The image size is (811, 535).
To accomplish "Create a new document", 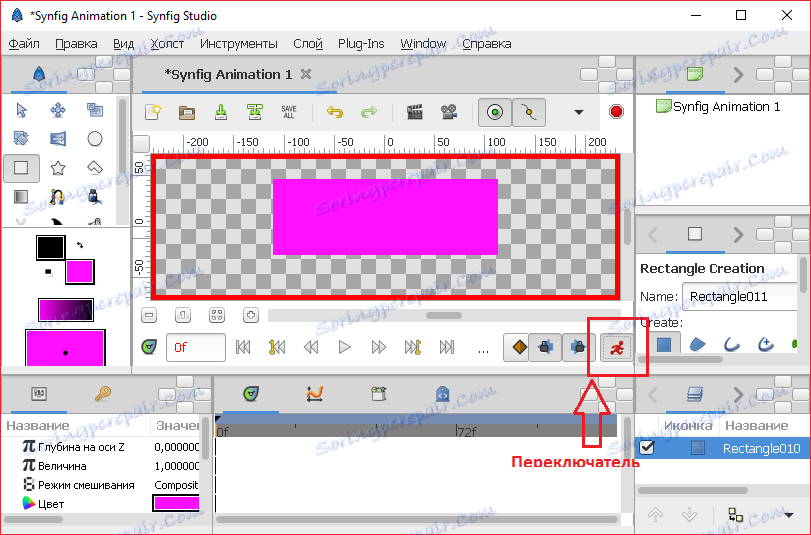I will click(x=153, y=112).
